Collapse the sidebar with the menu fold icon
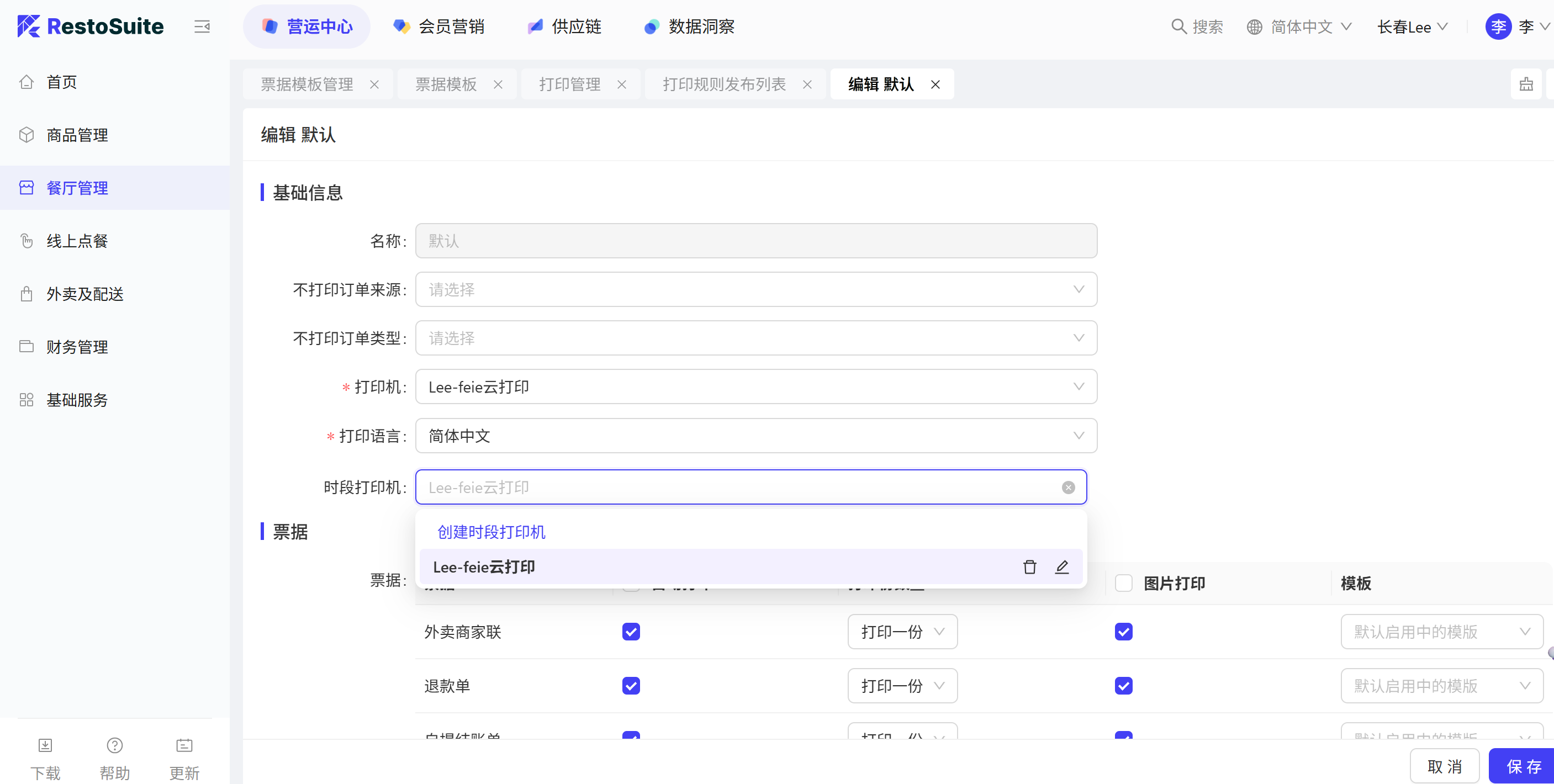 tap(202, 27)
